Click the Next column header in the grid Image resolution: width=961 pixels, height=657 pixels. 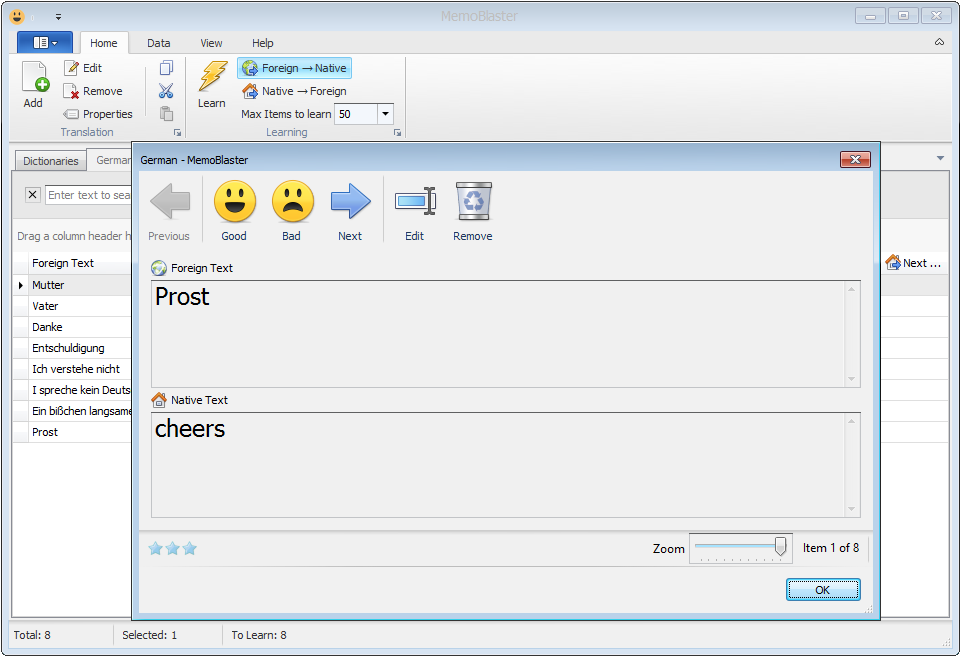coord(914,263)
